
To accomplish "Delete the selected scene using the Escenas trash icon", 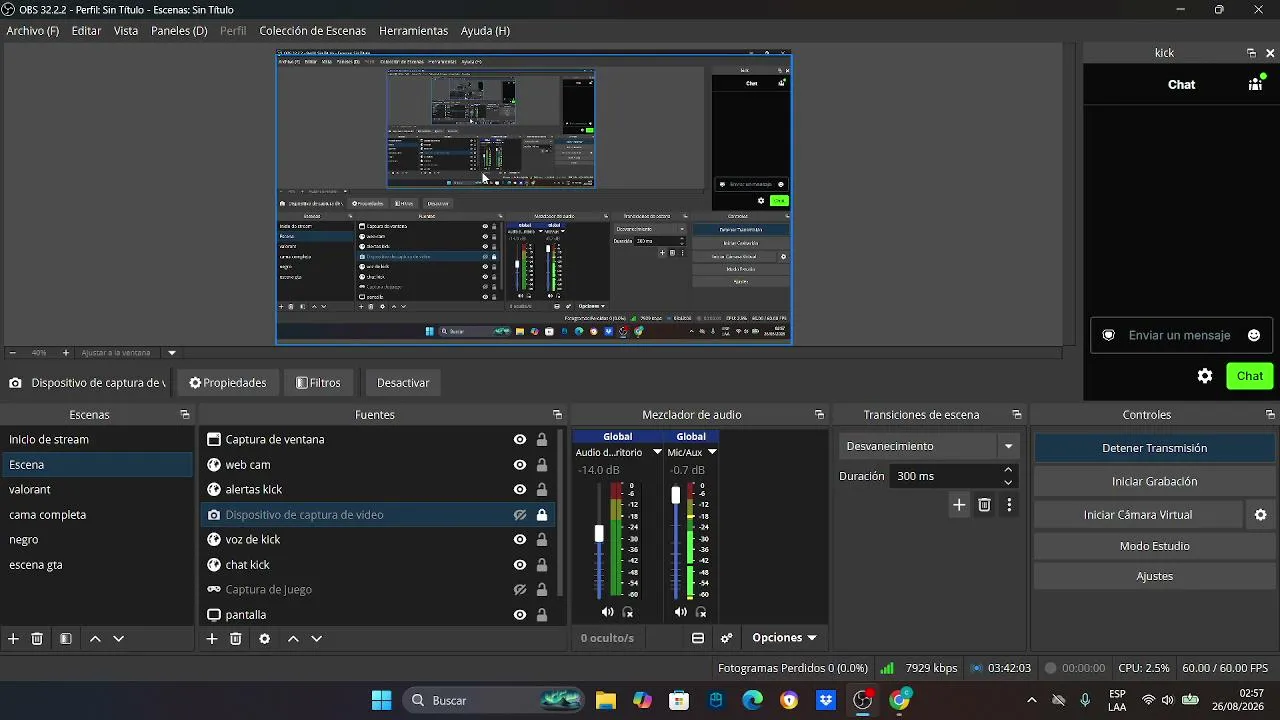I will click(x=37, y=638).
